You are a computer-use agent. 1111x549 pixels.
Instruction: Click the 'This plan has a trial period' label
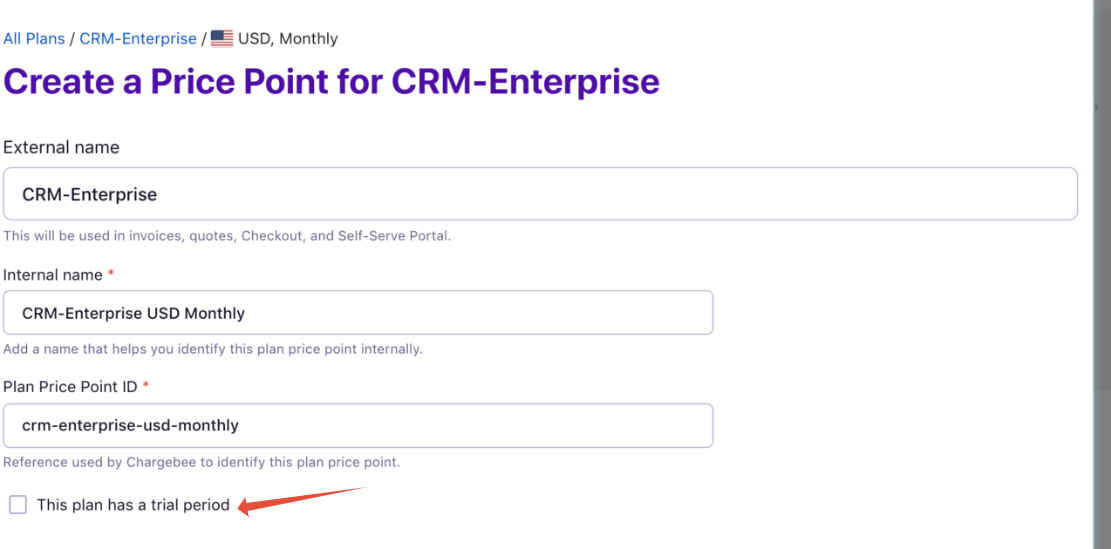tap(133, 505)
